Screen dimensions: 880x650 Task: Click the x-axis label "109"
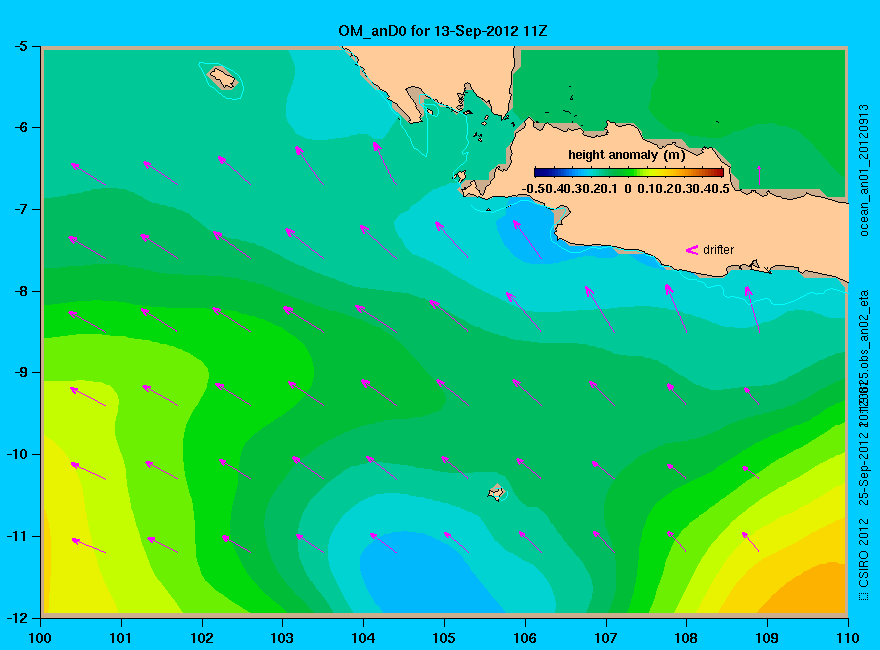coord(767,638)
